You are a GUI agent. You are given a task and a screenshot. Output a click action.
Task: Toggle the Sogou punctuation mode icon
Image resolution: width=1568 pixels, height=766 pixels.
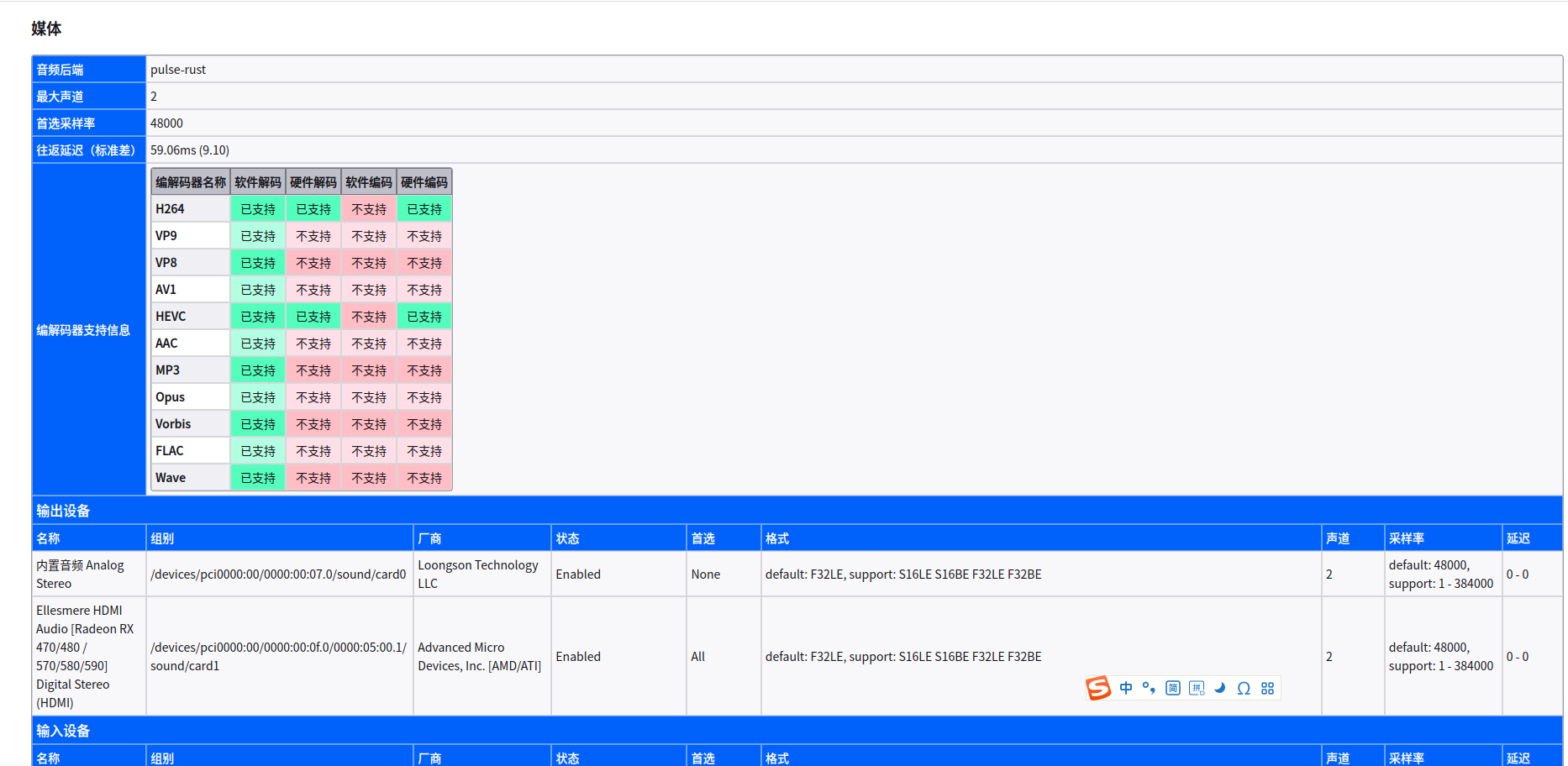coord(1149,688)
